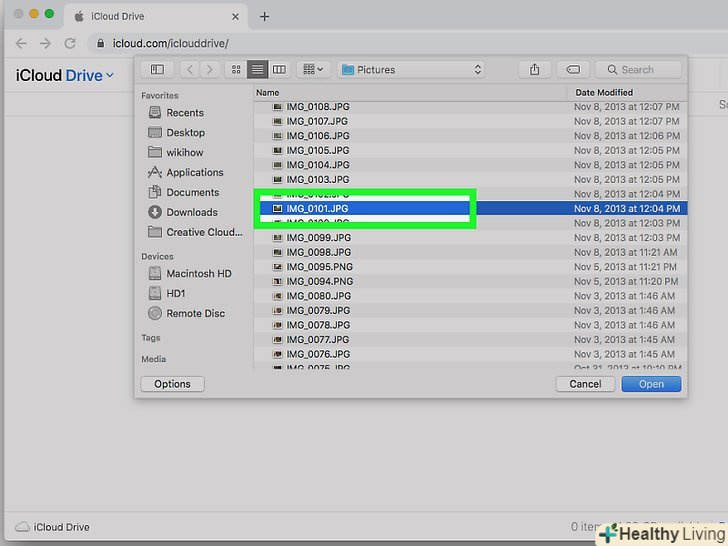Screen dimensions: 728x546
Task: Click the Options button
Action: [x=172, y=384]
